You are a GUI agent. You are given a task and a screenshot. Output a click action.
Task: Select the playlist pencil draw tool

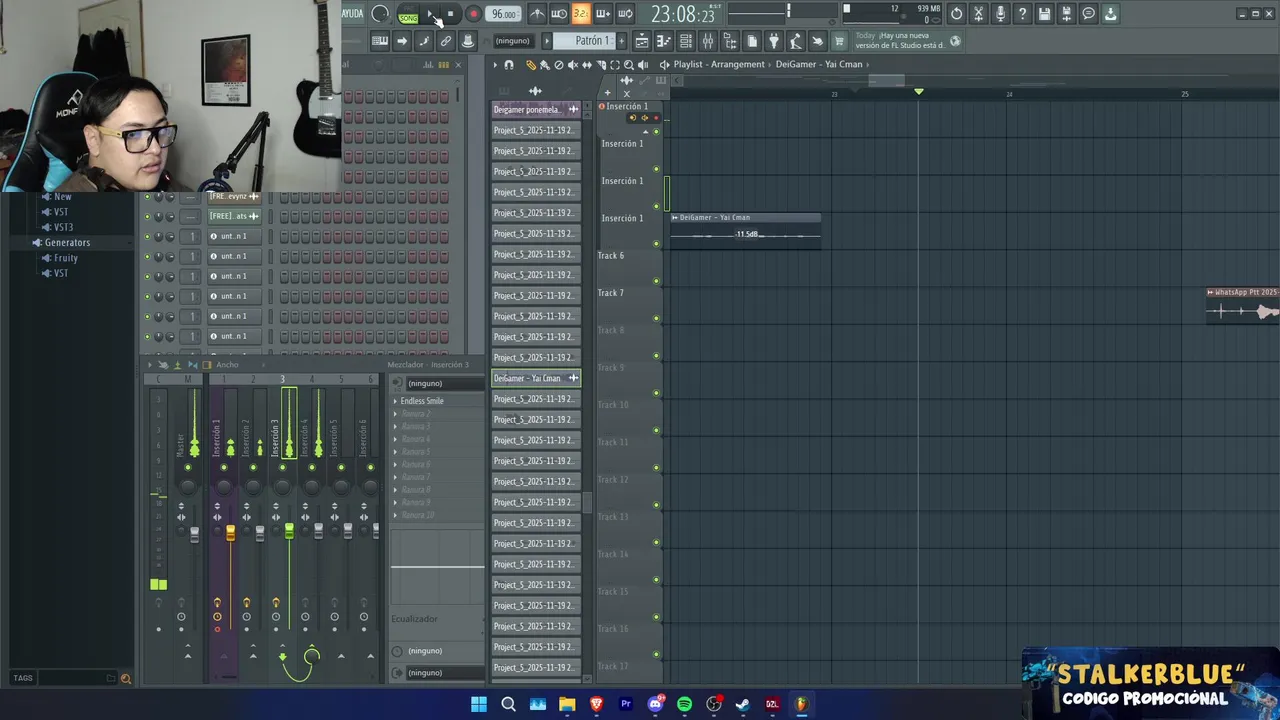(531, 64)
